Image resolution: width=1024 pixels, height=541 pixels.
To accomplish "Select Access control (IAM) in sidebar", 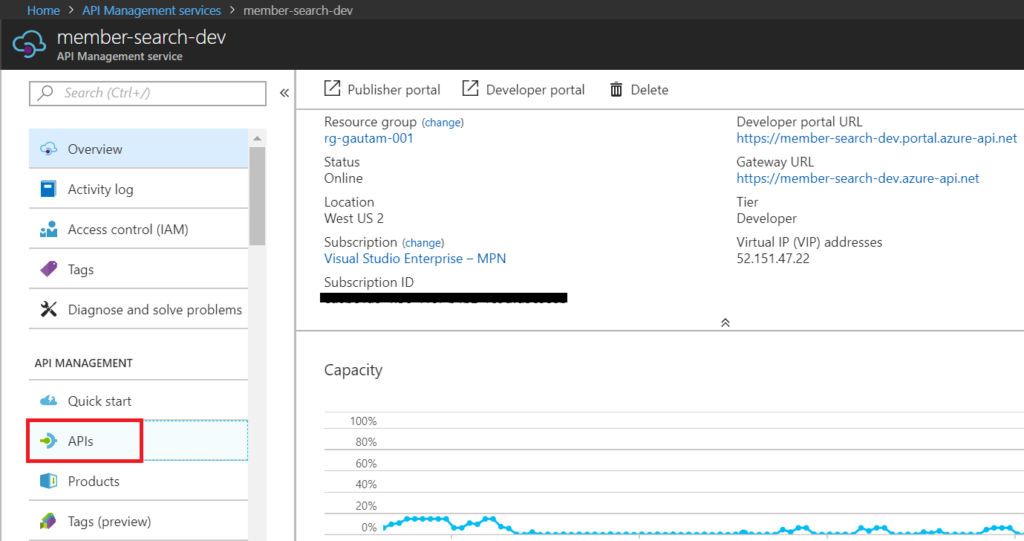I will pos(138,229).
